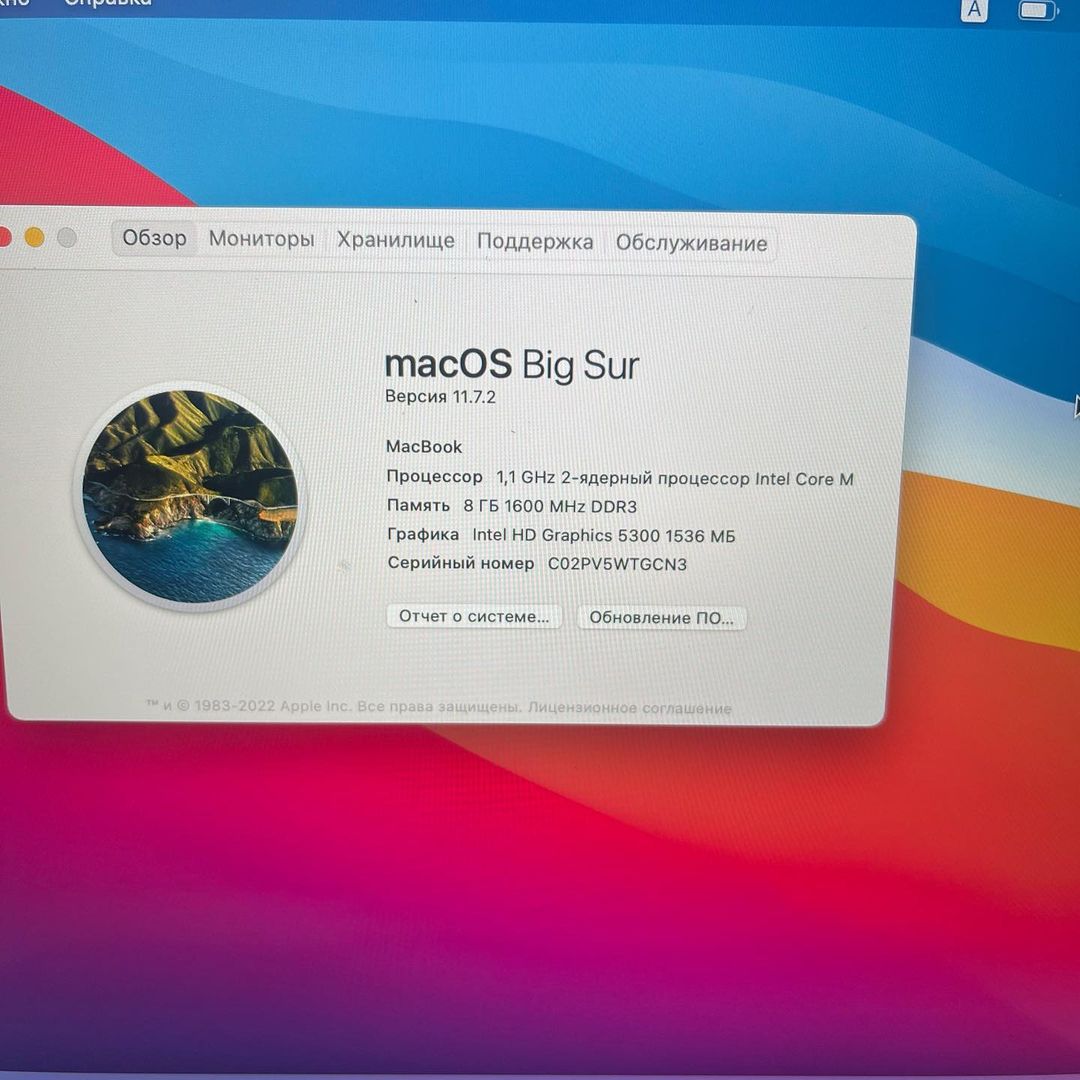Switch to the Обзор tab

(x=154, y=238)
